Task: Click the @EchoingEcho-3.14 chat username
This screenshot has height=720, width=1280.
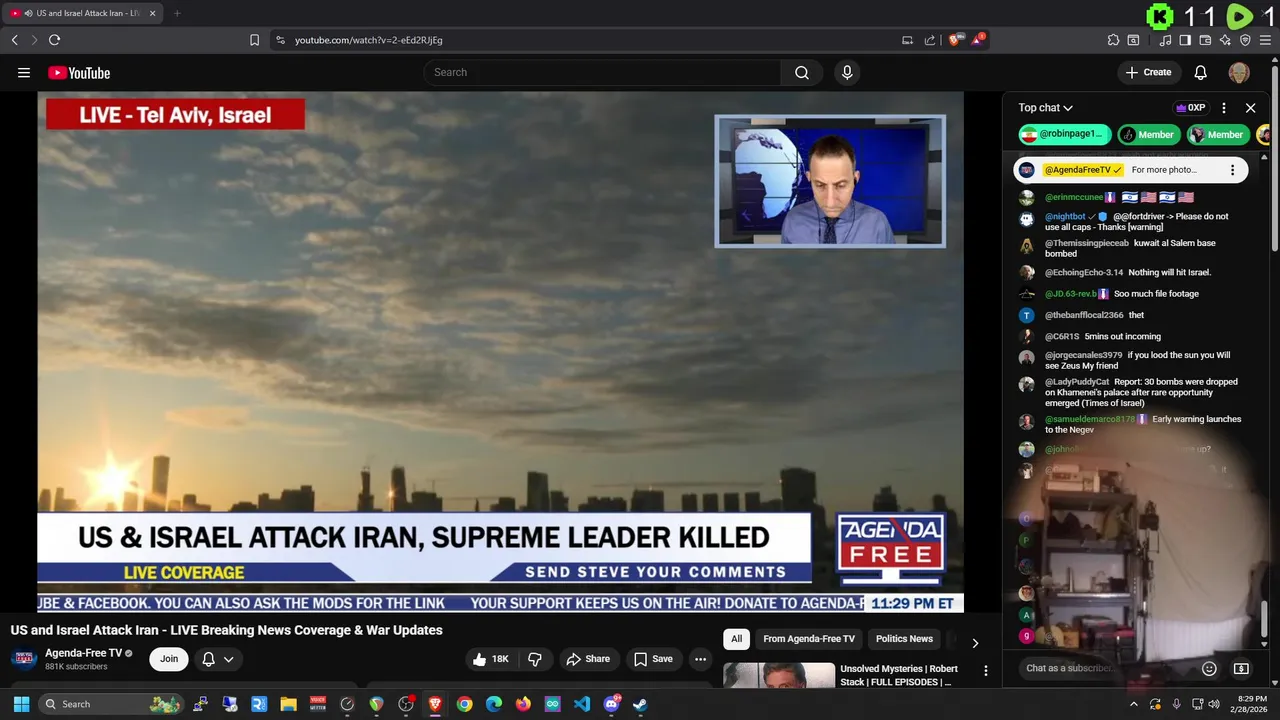Action: click(x=1084, y=272)
